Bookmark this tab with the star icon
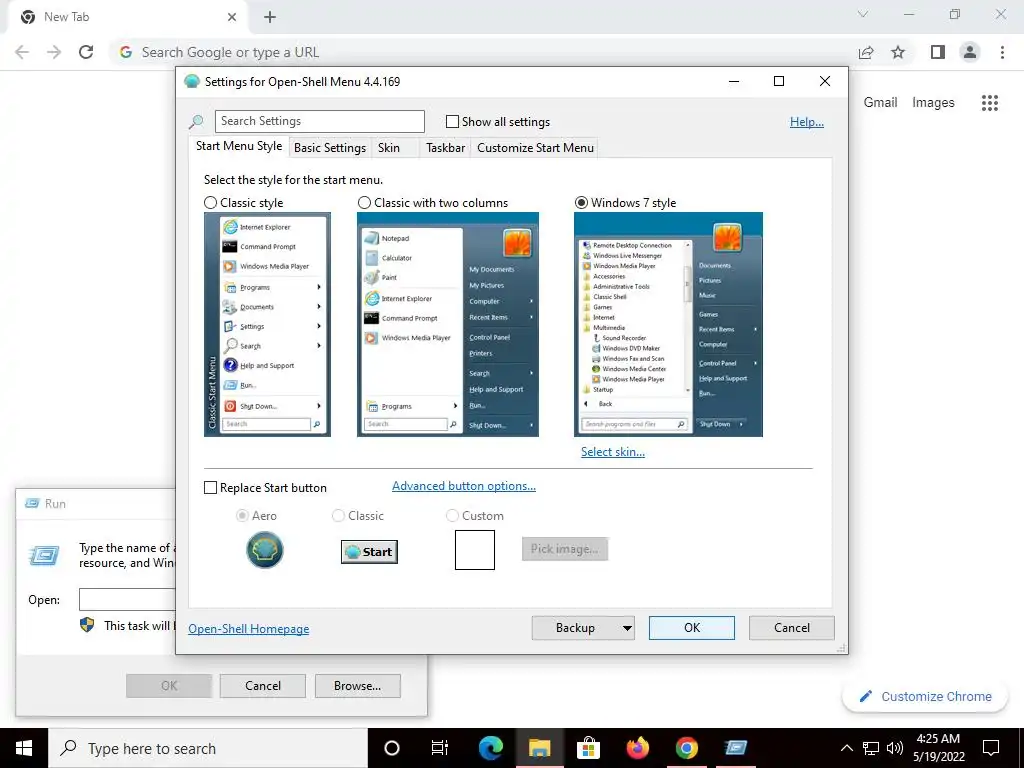This screenshot has height=768, width=1024. (x=899, y=52)
